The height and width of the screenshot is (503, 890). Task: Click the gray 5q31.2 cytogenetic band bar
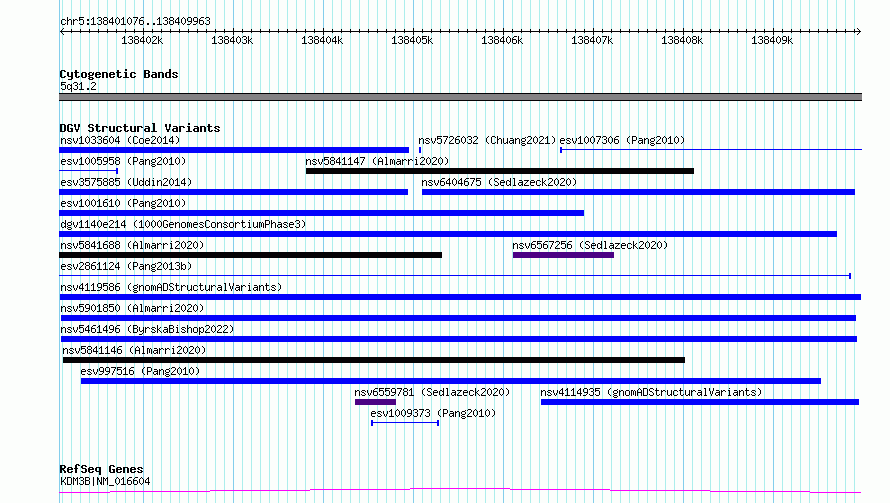(460, 97)
